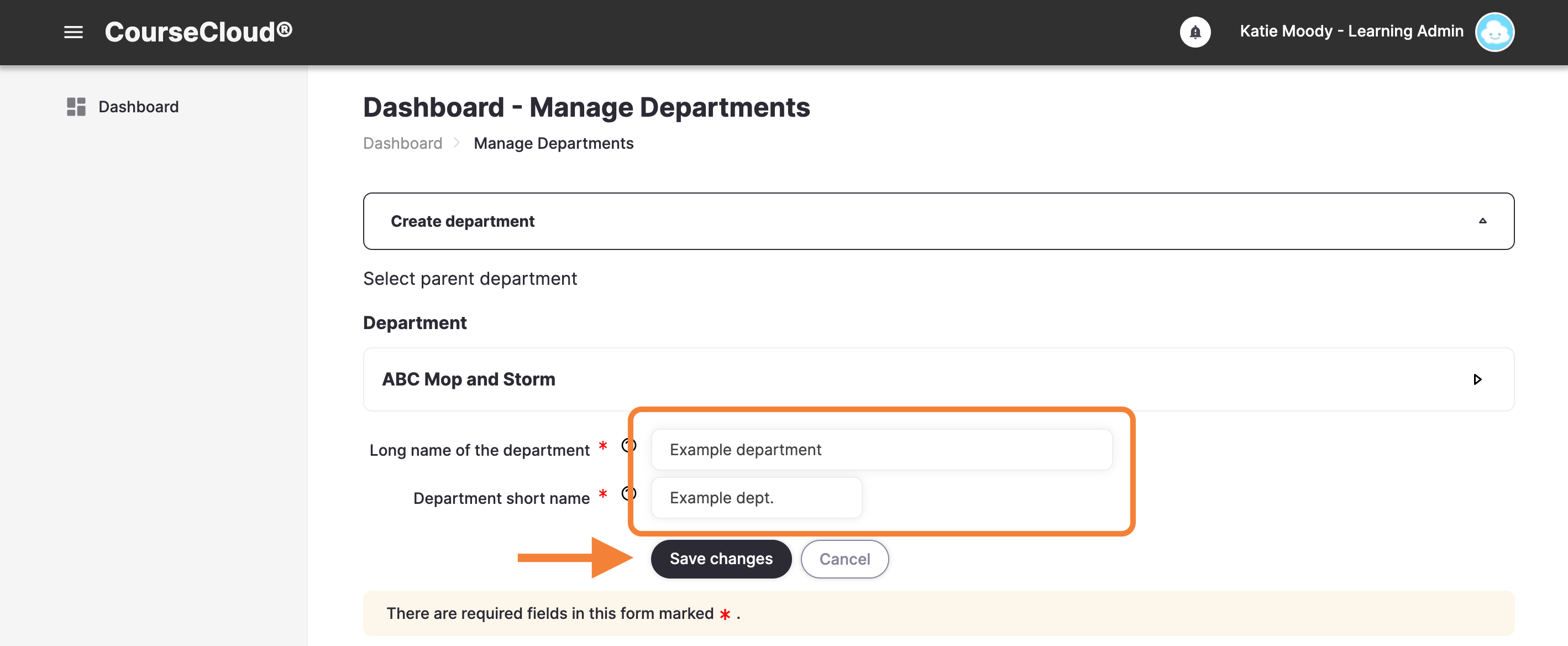Collapse the Create department section

tap(938, 221)
